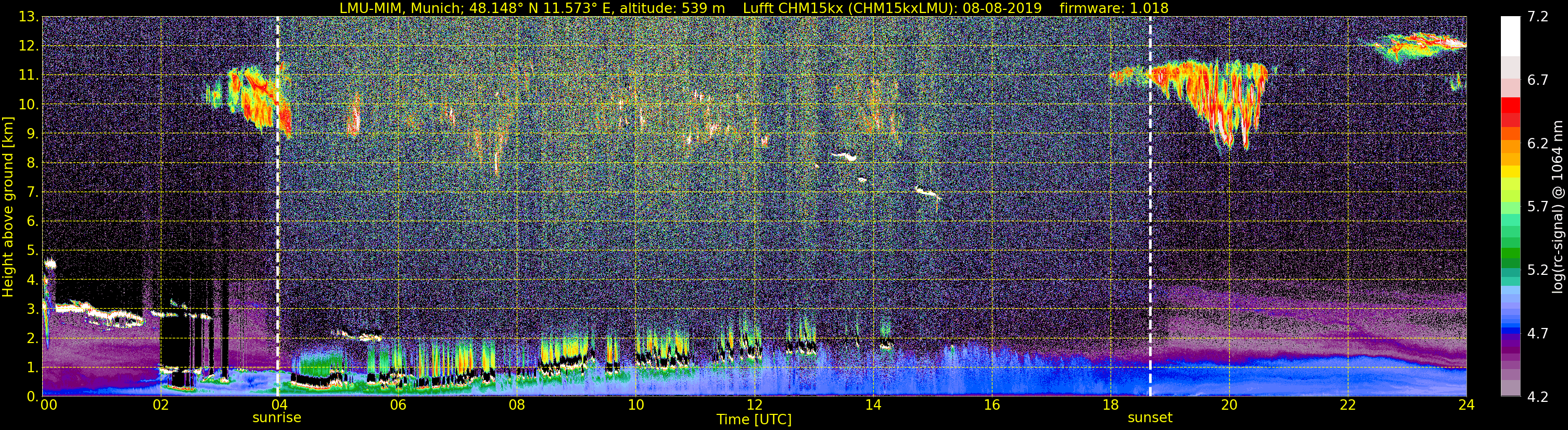The width and height of the screenshot is (1568, 430).
Task: Click the time axis tick '20'
Action: [x=1230, y=404]
